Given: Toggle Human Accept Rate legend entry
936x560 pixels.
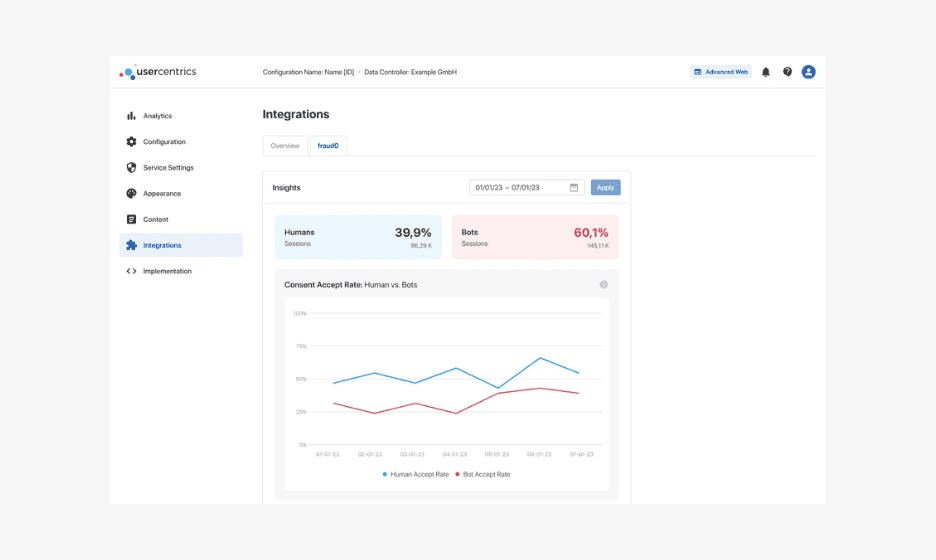Looking at the screenshot, I should [415, 475].
